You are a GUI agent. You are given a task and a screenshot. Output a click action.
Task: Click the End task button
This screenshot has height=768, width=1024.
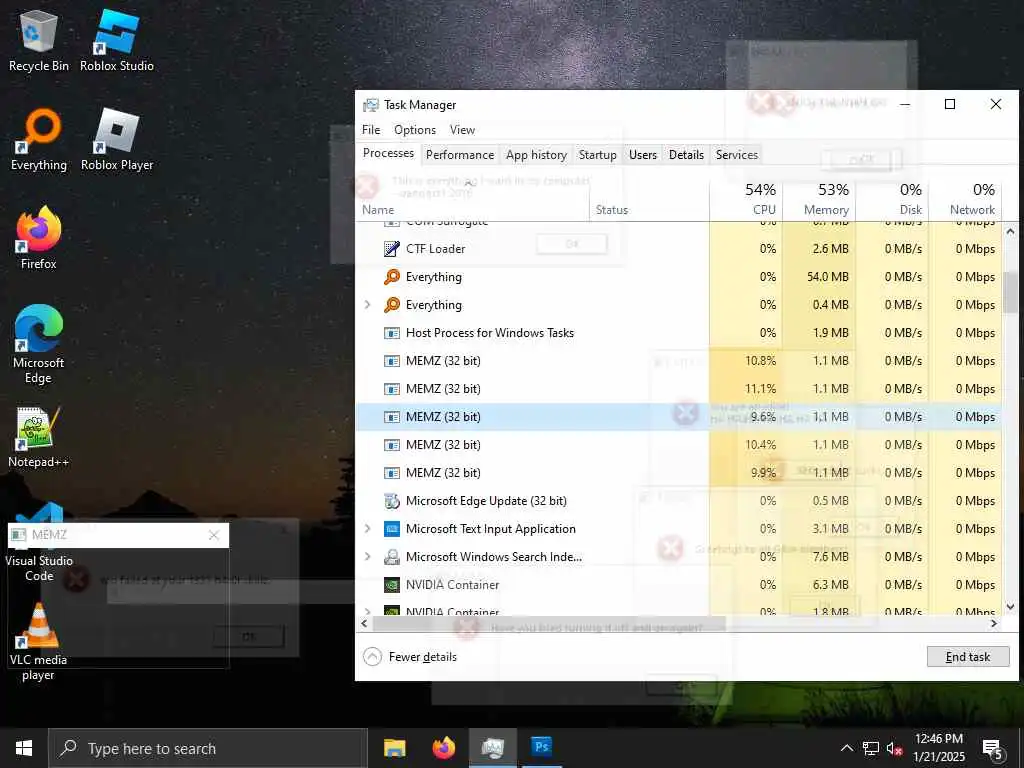pos(968,657)
